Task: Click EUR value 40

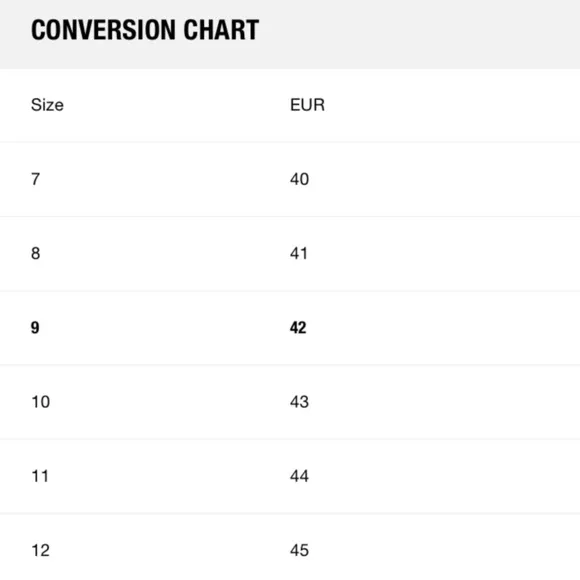Action: pyautogui.click(x=299, y=179)
